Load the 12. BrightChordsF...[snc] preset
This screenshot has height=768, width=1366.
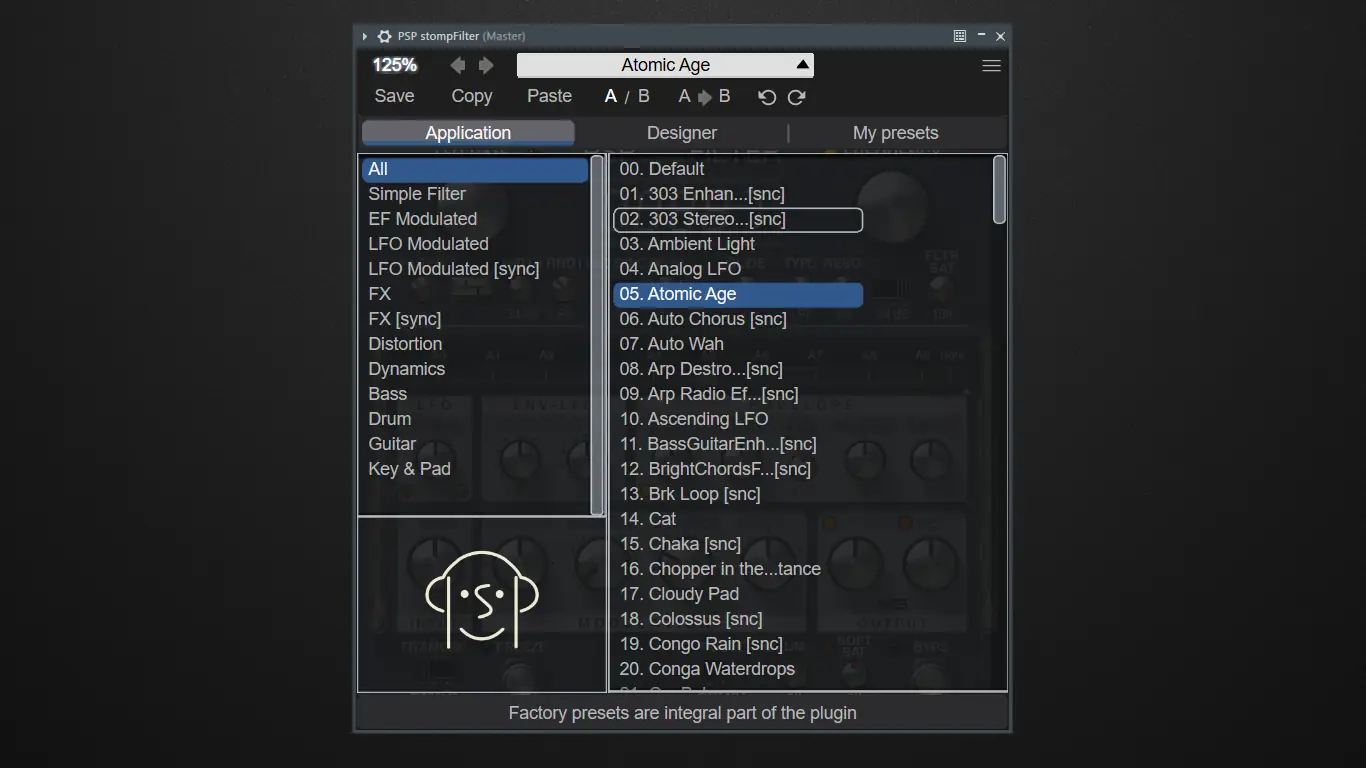click(x=738, y=469)
